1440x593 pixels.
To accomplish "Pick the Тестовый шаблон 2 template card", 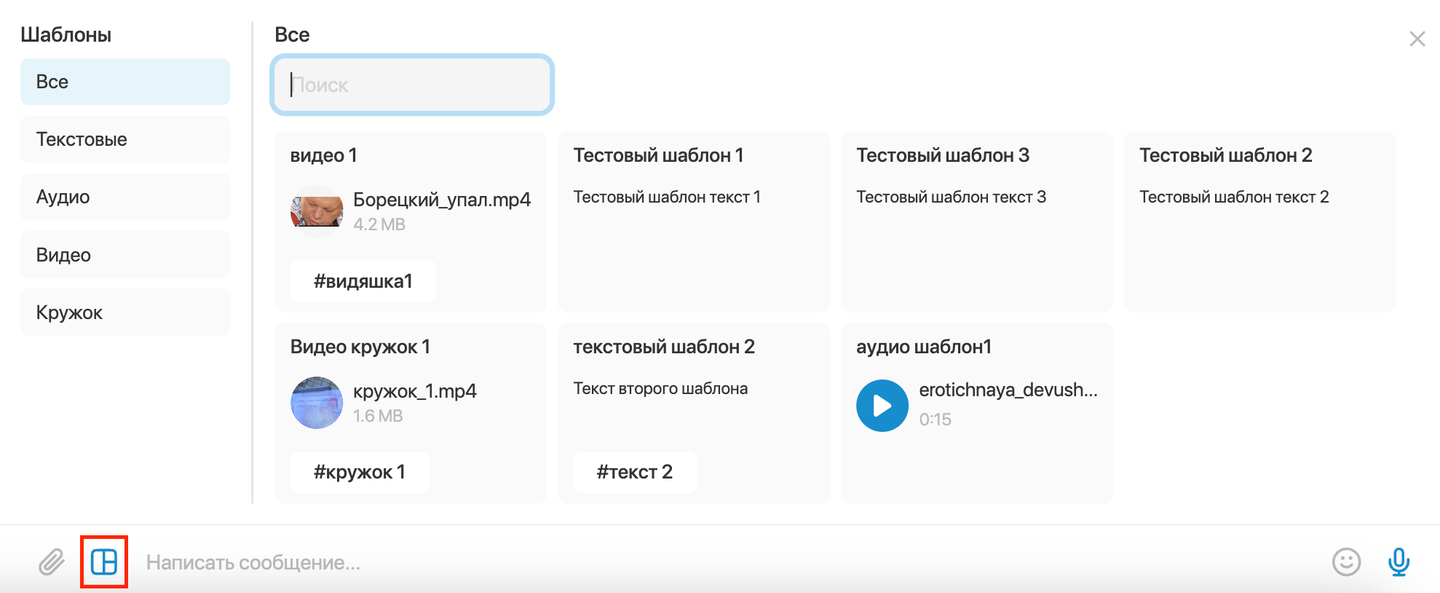I will pyautogui.click(x=1259, y=221).
